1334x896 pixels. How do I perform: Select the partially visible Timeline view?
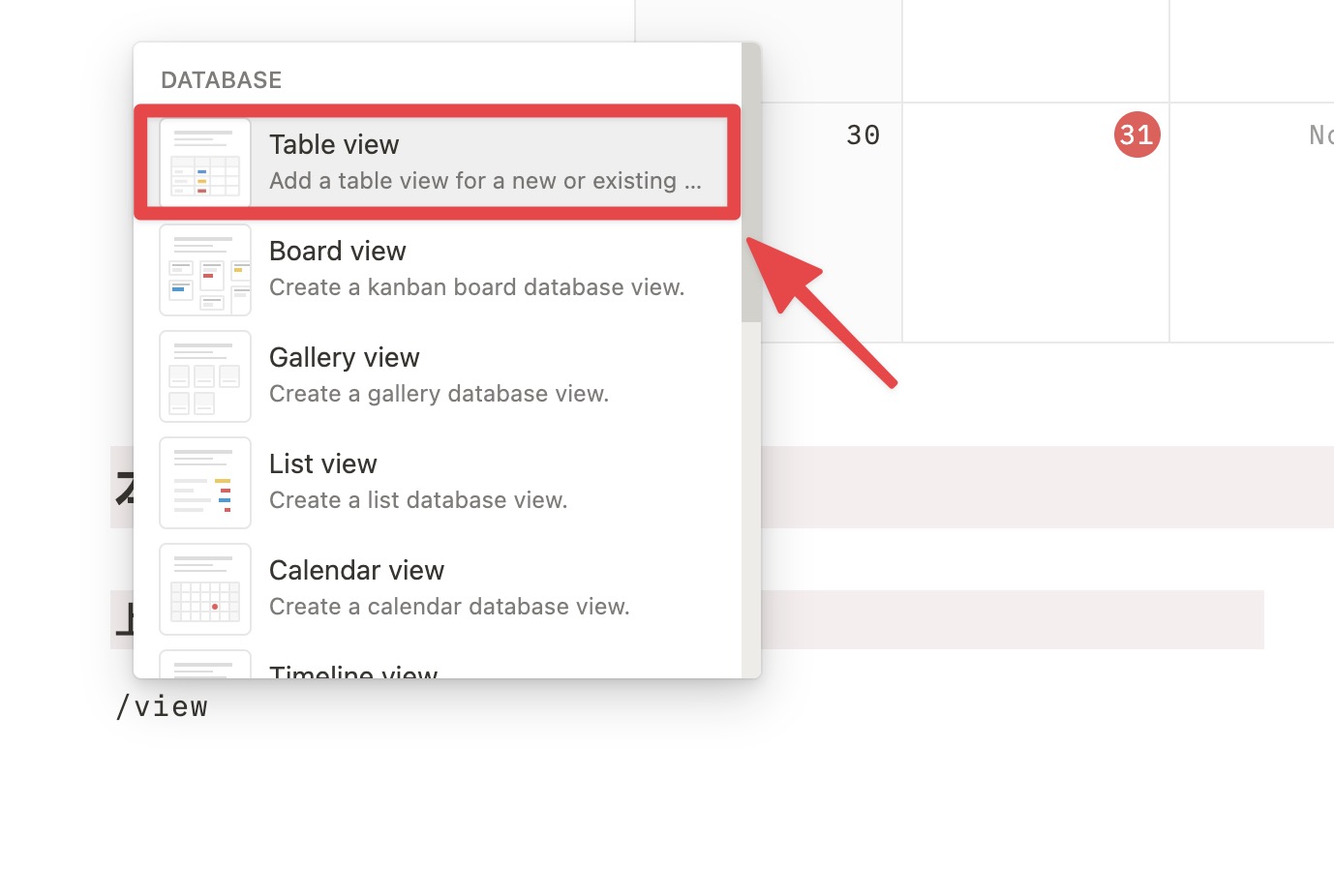point(438,664)
